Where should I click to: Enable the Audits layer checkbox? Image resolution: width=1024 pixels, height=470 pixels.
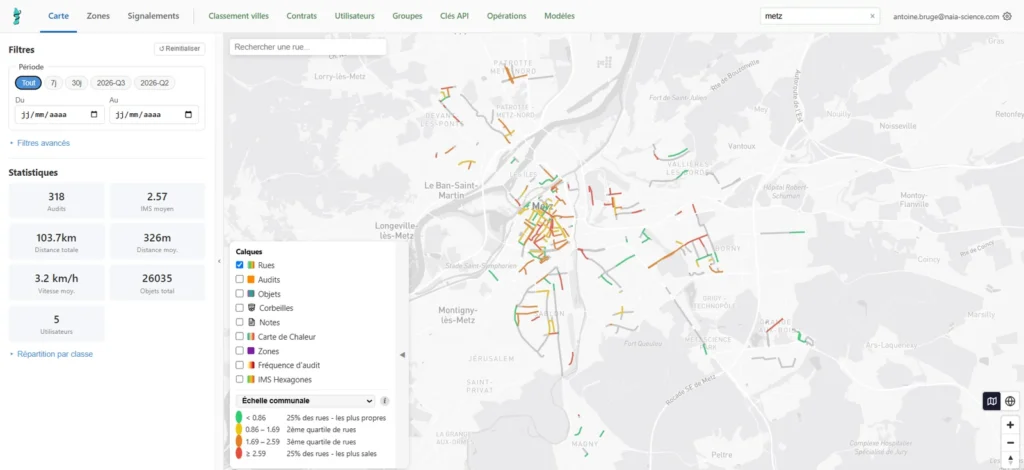(x=240, y=279)
